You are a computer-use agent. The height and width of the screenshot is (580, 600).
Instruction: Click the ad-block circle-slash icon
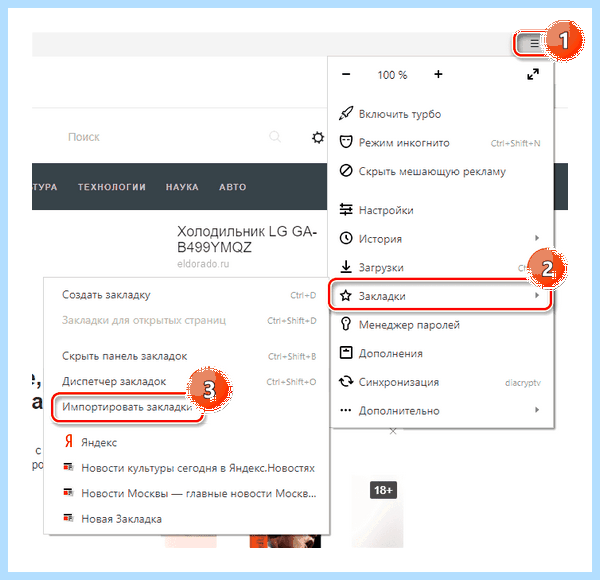(x=346, y=171)
